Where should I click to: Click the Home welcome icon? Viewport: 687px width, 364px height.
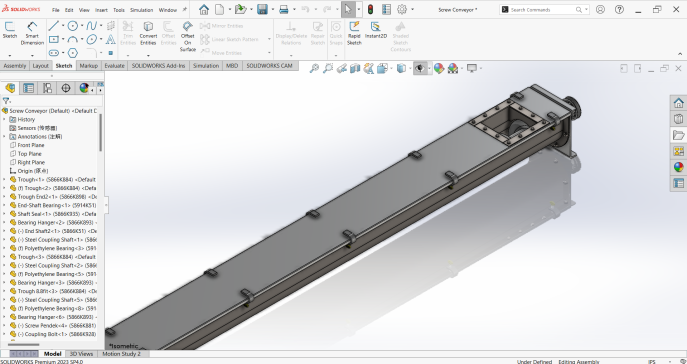pos(204,9)
